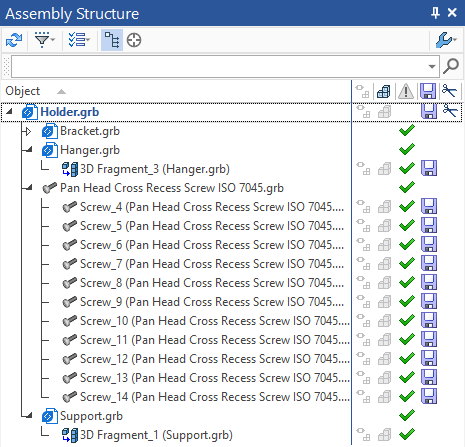The image size is (465, 447).
Task: Select Support.grb in the tree
Action: [x=91, y=416]
